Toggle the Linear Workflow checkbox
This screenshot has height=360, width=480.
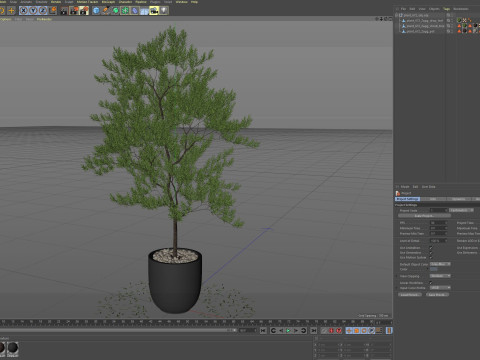tap(431, 283)
